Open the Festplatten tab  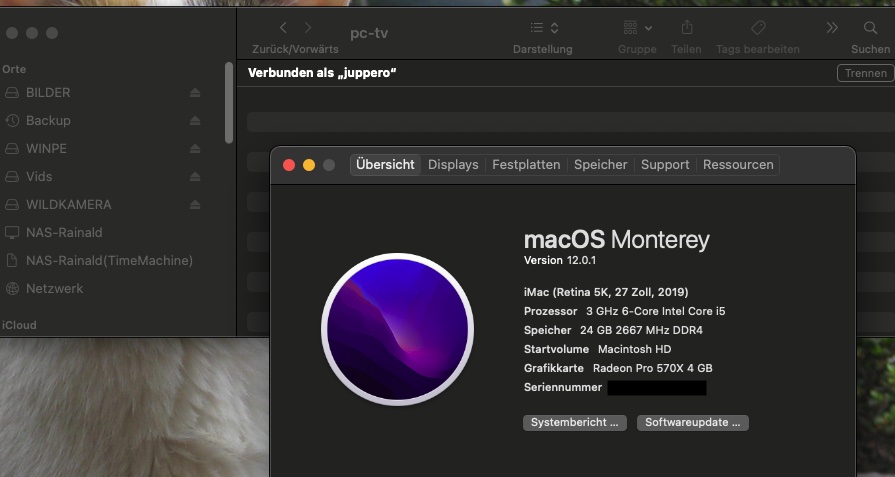pos(526,164)
